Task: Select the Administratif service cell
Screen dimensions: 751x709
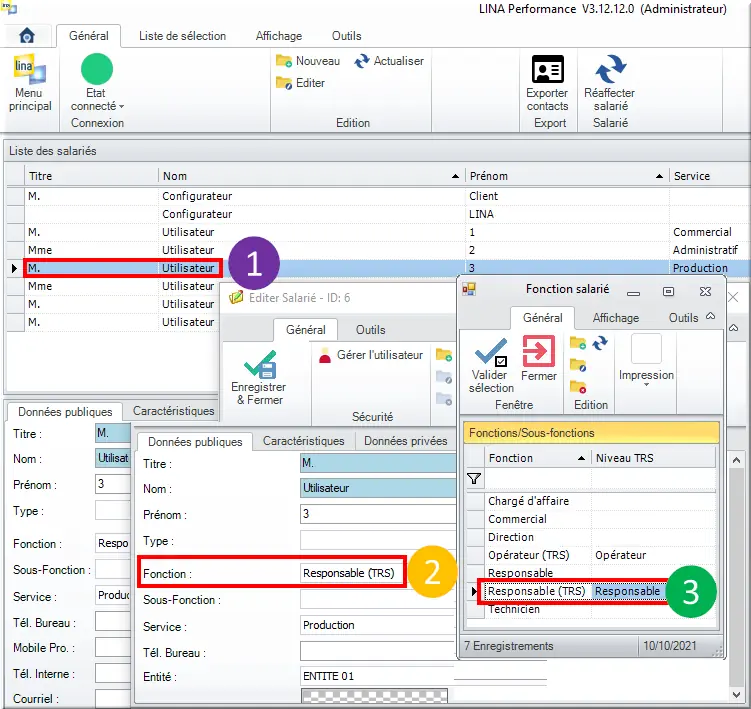Action: point(709,250)
